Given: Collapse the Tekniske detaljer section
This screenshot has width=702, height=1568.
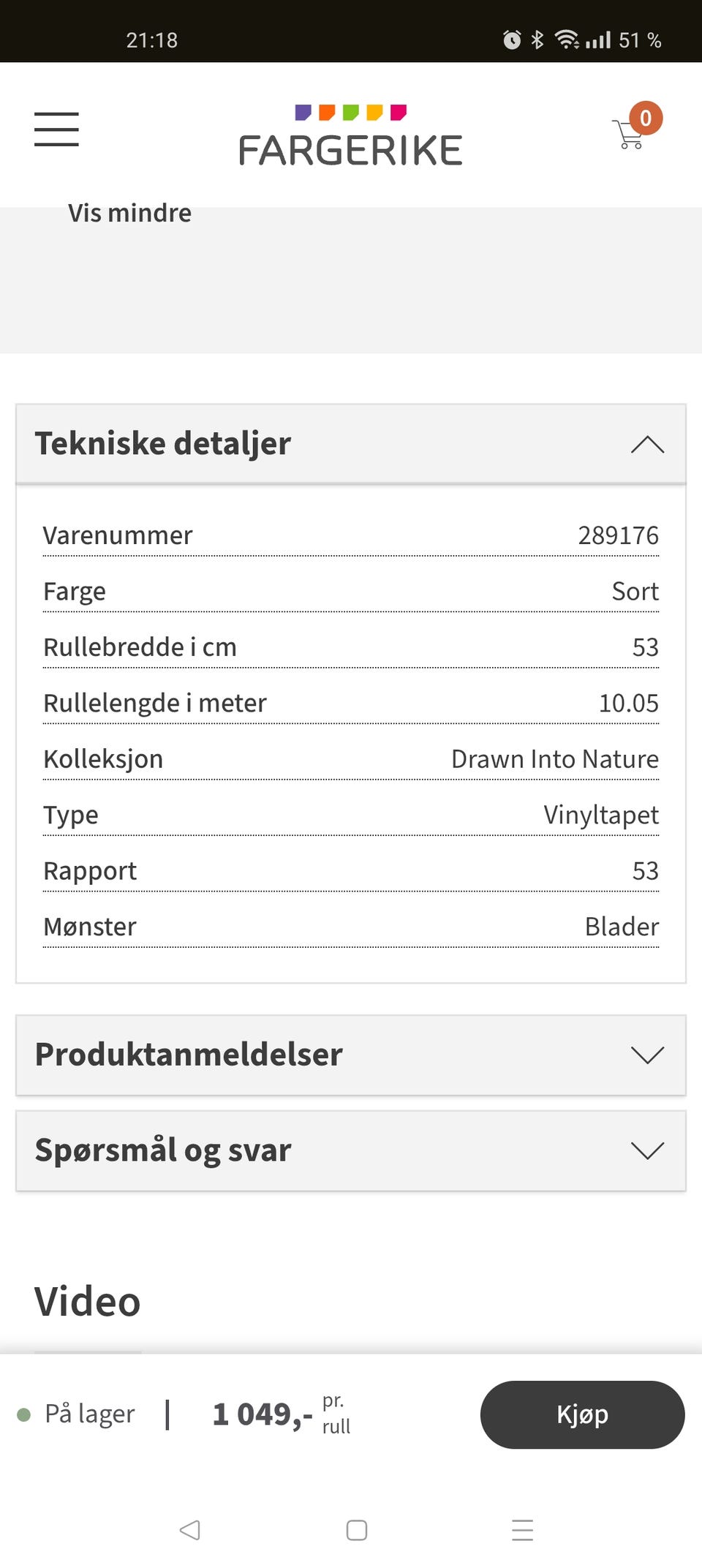Looking at the screenshot, I should click(x=647, y=444).
